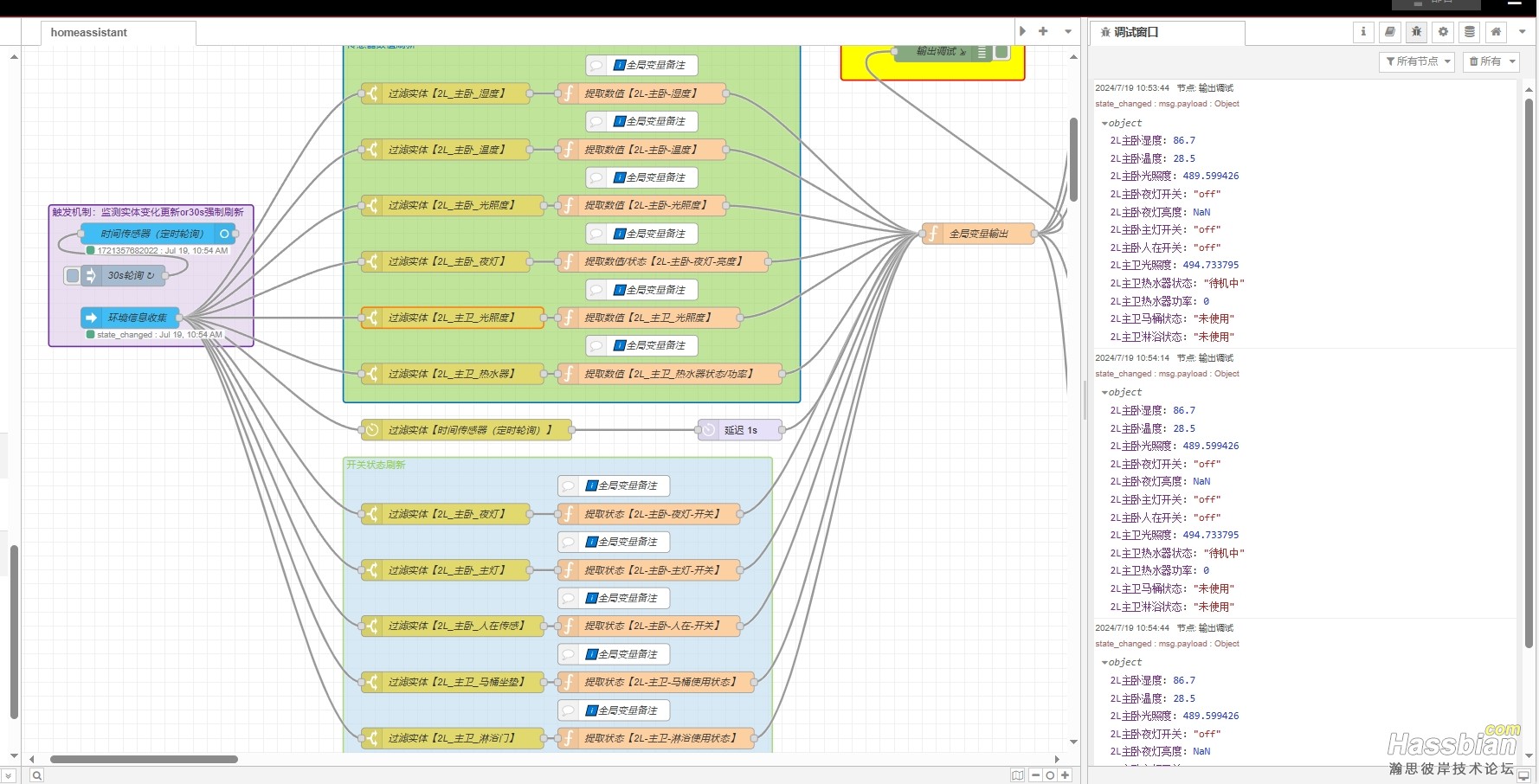Trigger the 30s轮询 inject node button
Viewport: 1539px width, 784px height.
click(x=73, y=275)
